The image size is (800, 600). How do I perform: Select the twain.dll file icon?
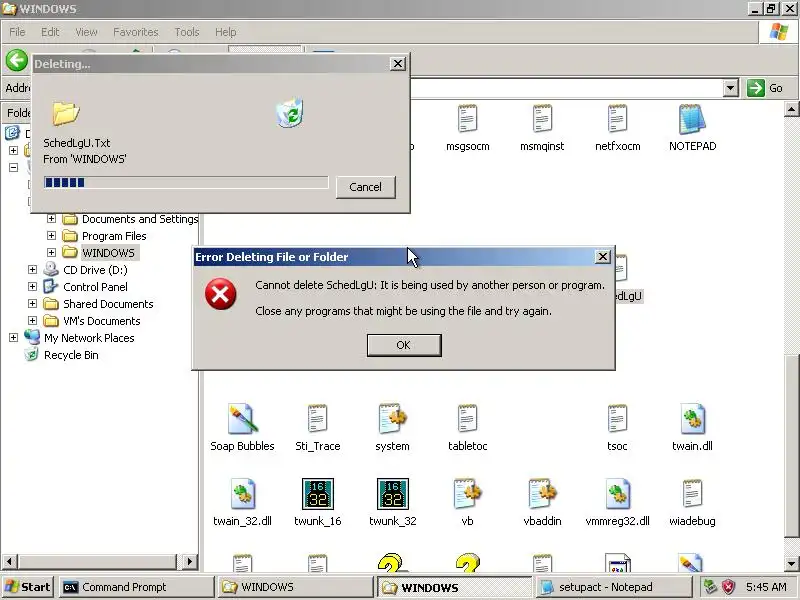[x=692, y=419]
